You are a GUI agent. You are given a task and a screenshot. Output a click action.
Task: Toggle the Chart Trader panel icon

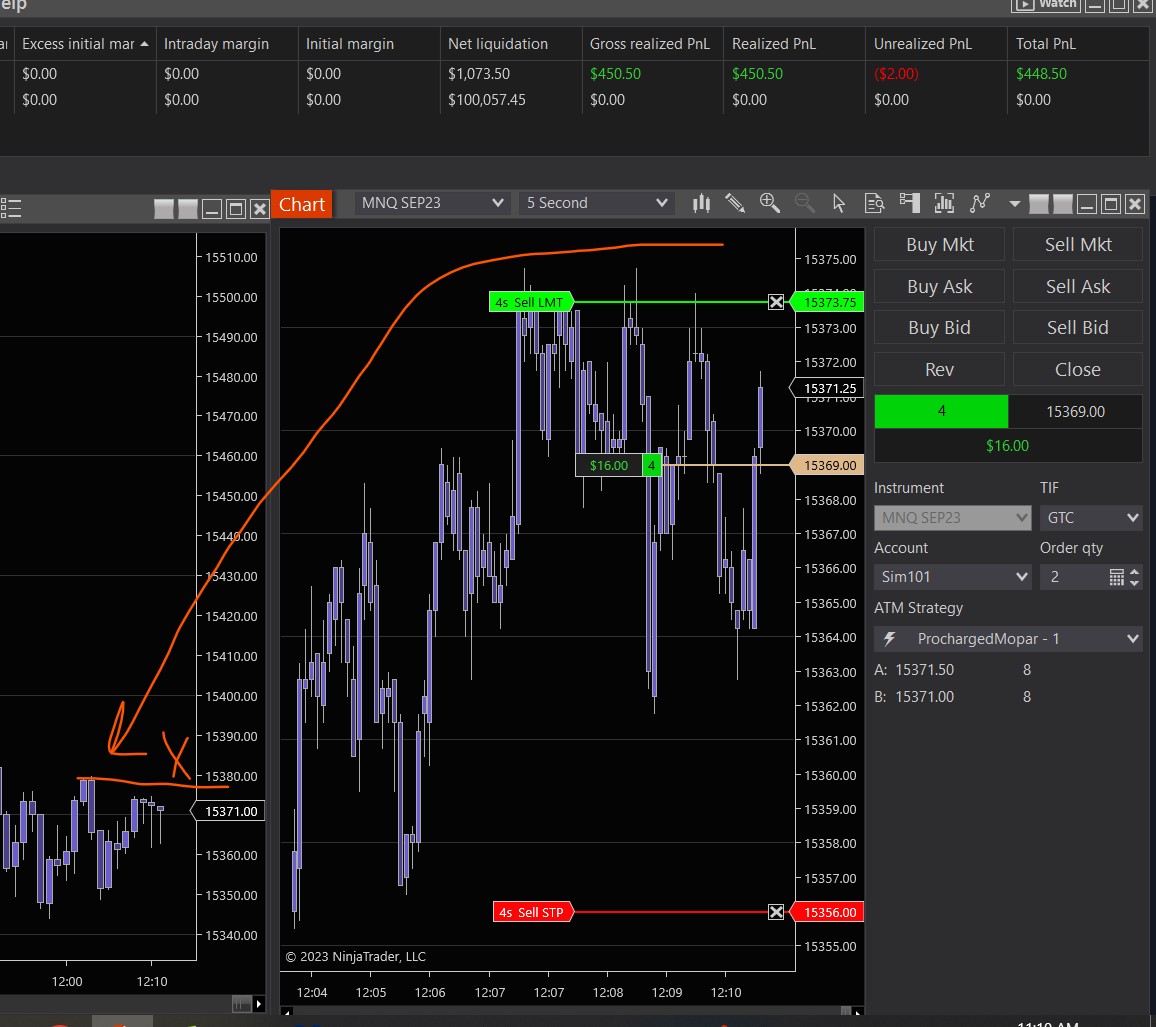click(909, 203)
